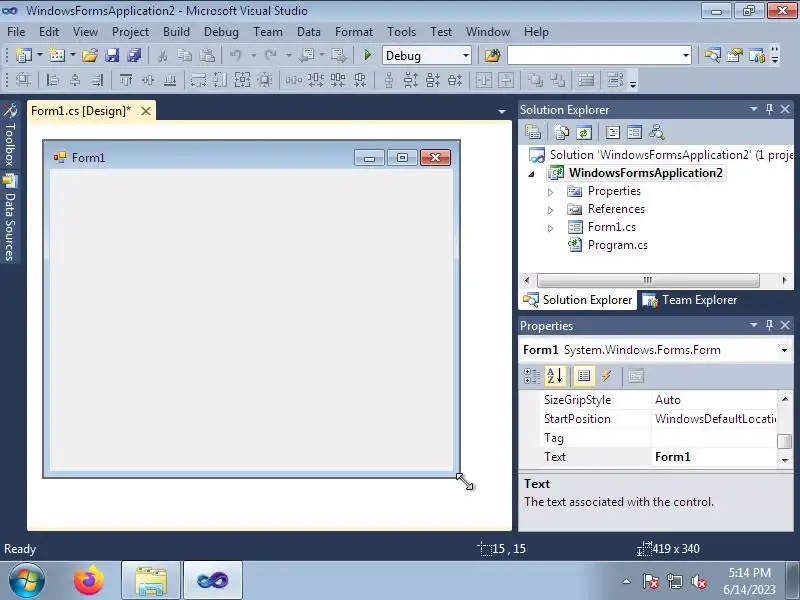Image resolution: width=800 pixels, height=600 pixels.
Task: Open the Tools menu
Action: [x=401, y=32]
